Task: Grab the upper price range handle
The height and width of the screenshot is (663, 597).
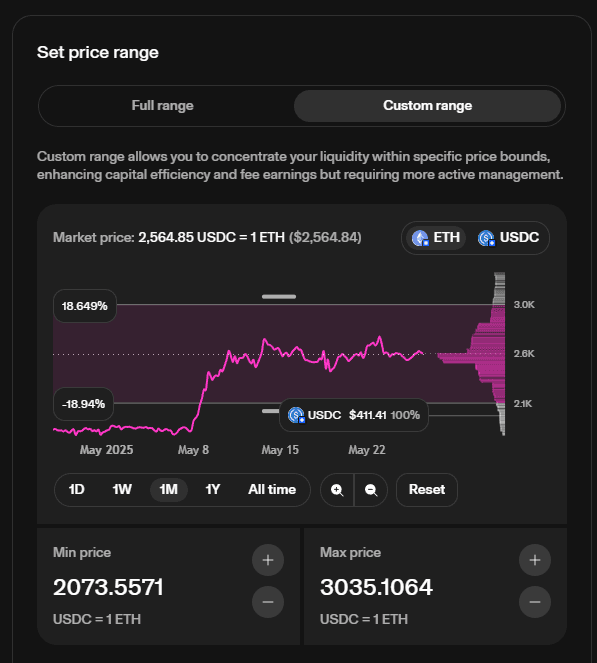Action: pos(279,297)
